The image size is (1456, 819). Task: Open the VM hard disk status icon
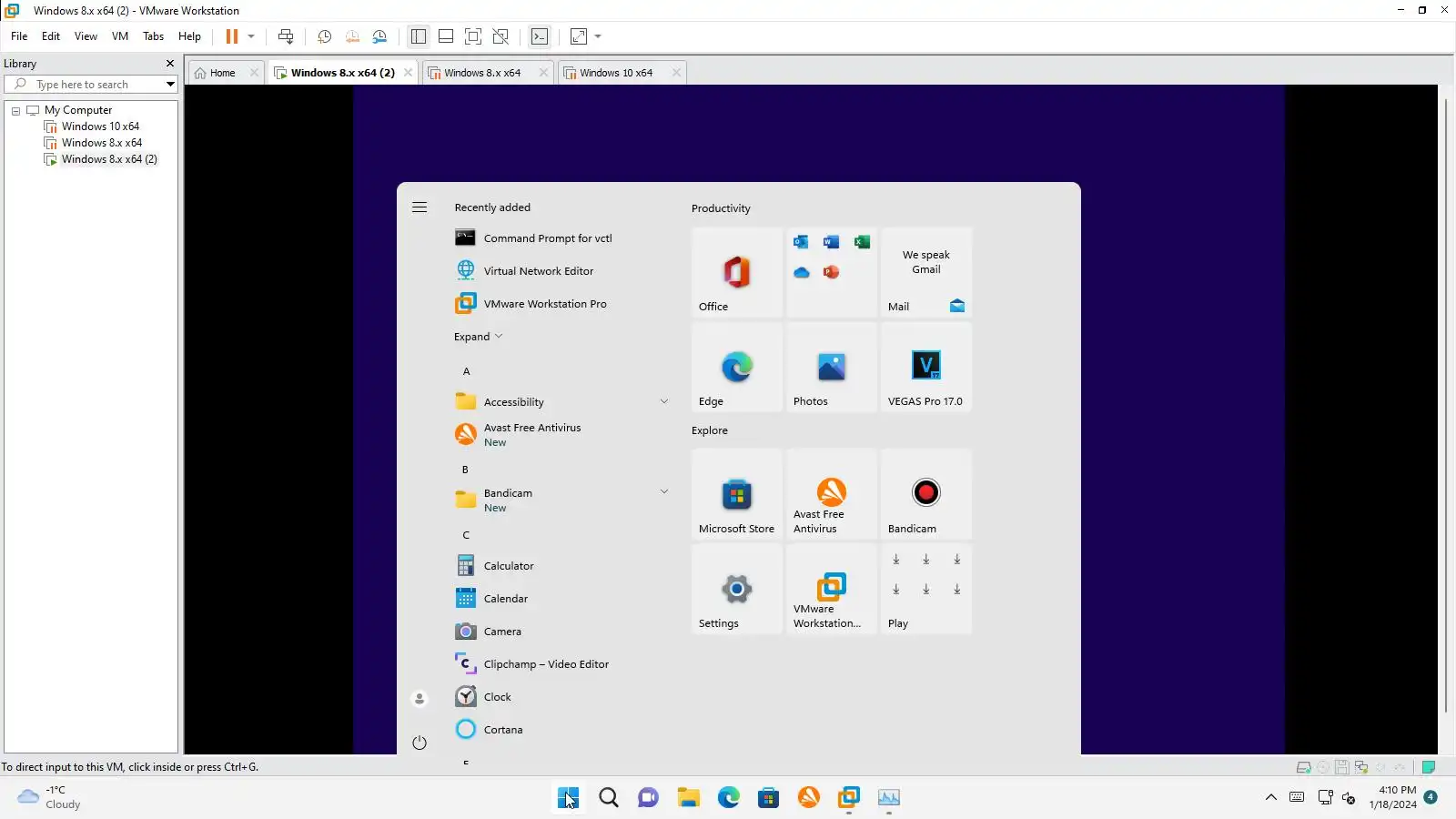coord(1303,767)
